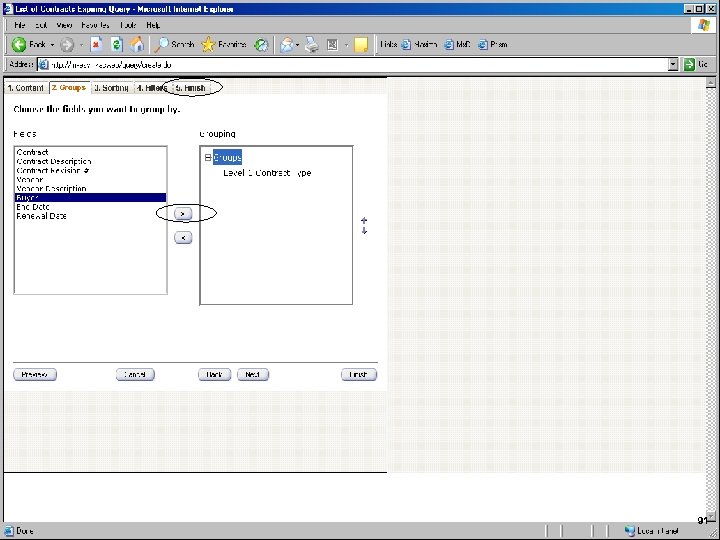Open the Favorites star button
Image resolution: width=720 pixels, height=540 pixels.
pos(224,45)
